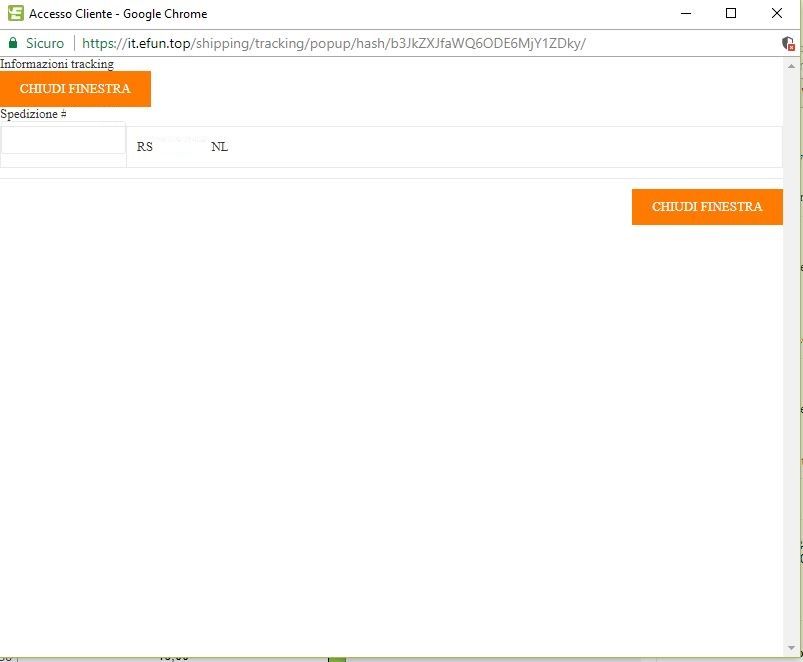Maximize the Accesso Cliente popup window
The image size is (803, 662).
click(x=731, y=13)
